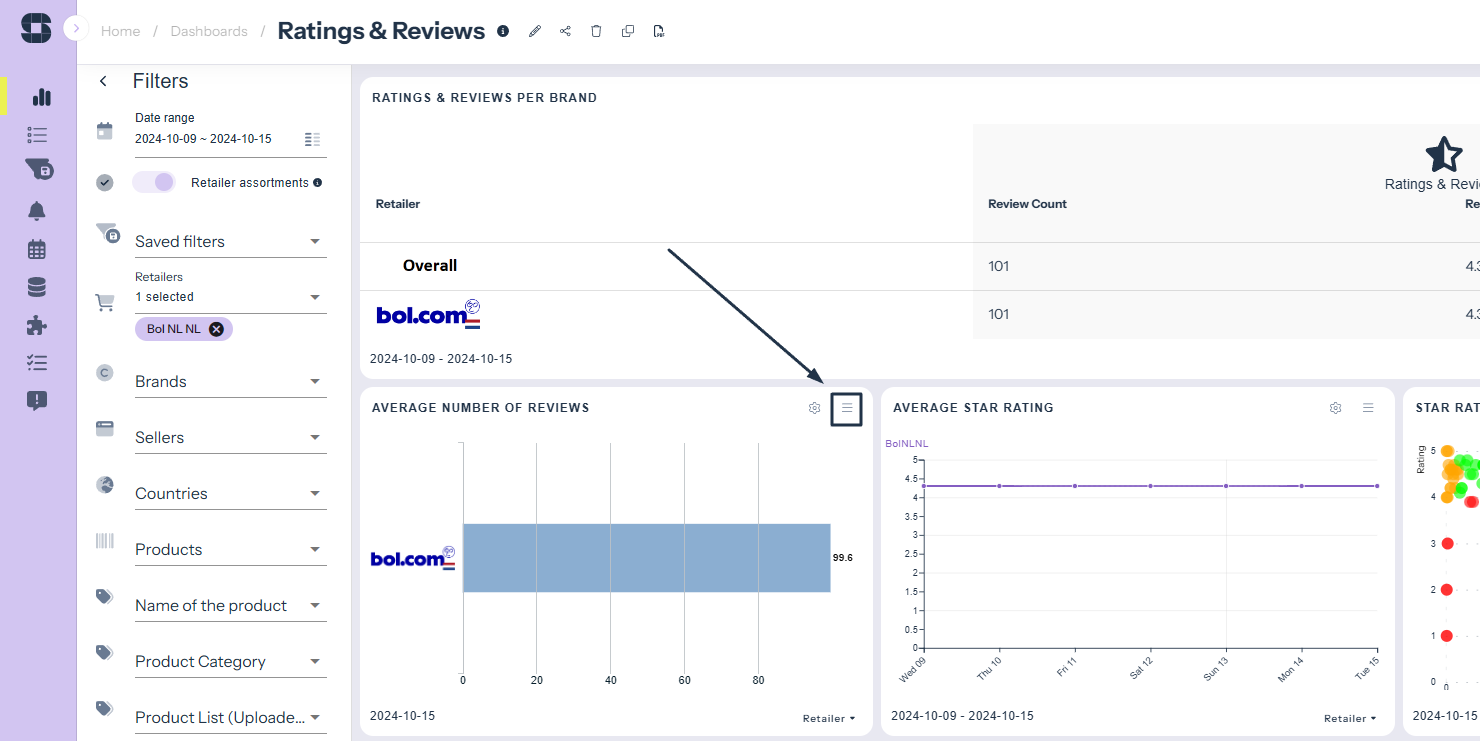Open the bell notifications icon in sidebar
The image size is (1480, 741).
pos(37,211)
